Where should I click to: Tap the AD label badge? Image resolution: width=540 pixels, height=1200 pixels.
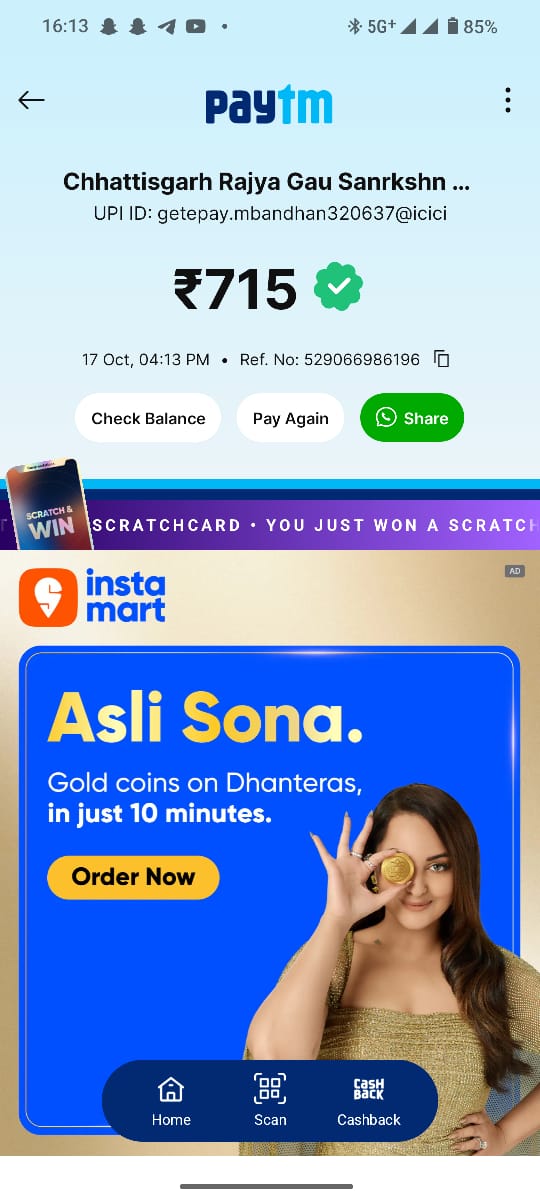point(515,571)
